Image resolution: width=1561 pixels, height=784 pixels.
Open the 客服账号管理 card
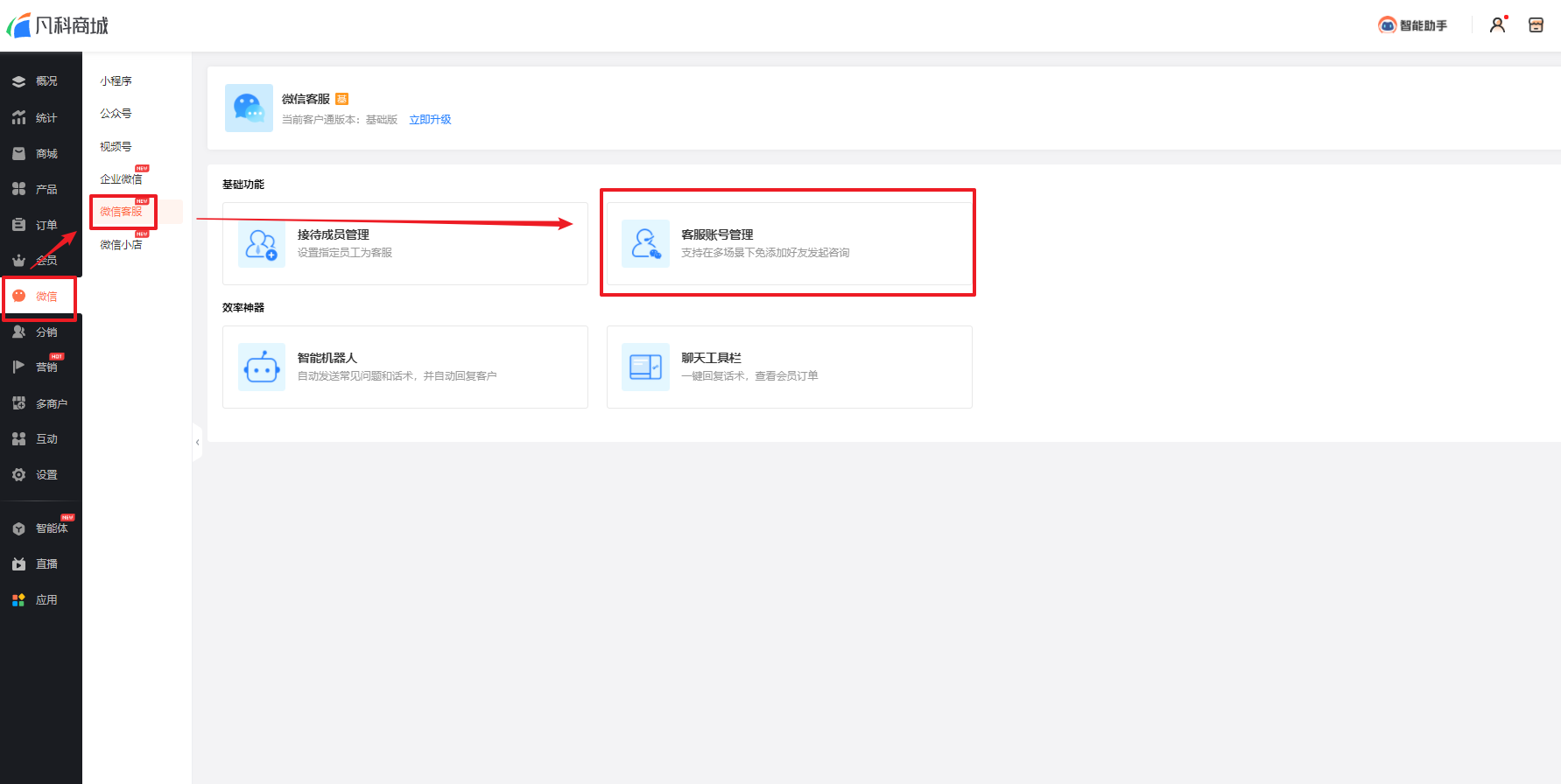point(790,243)
